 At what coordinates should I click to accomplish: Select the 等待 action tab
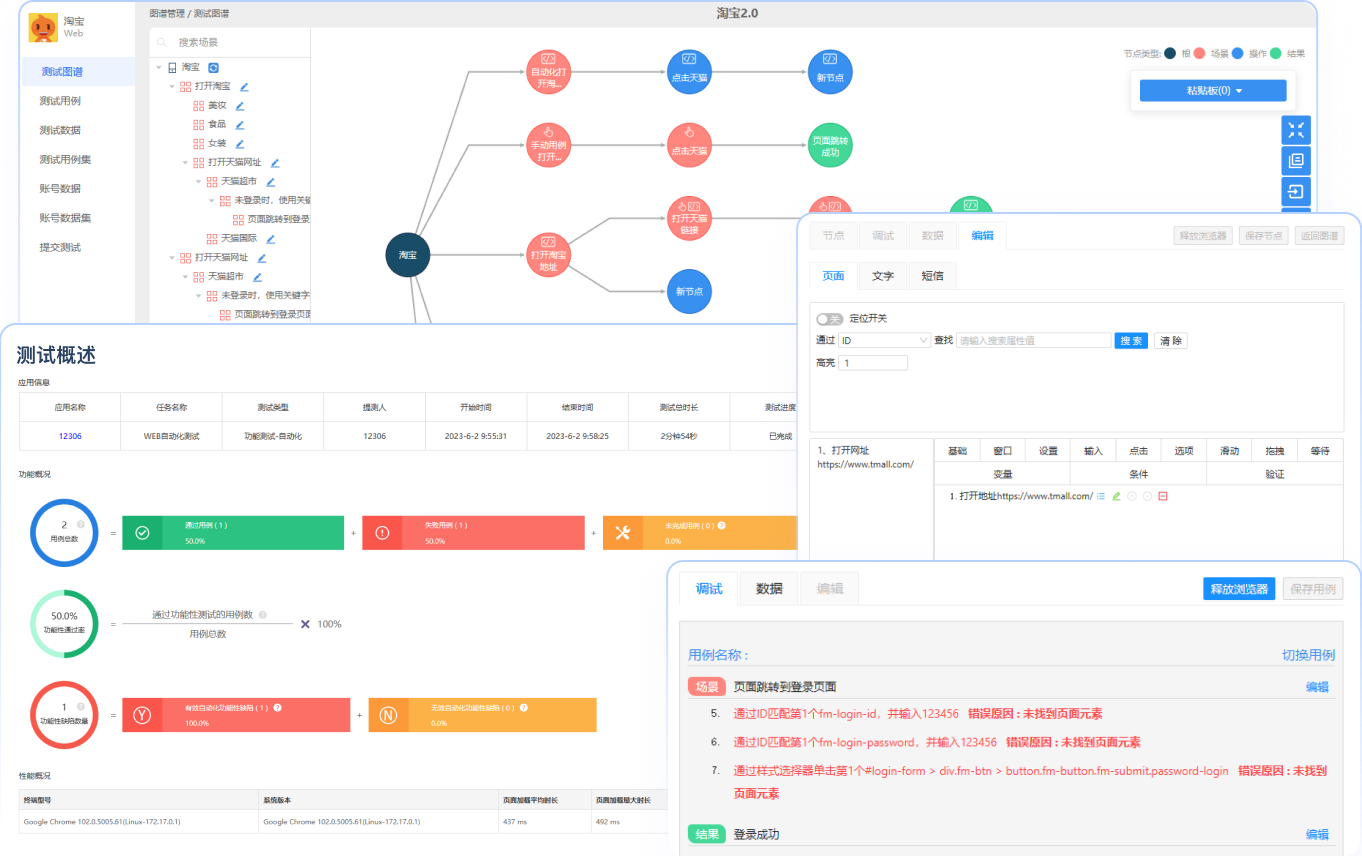click(x=1319, y=451)
